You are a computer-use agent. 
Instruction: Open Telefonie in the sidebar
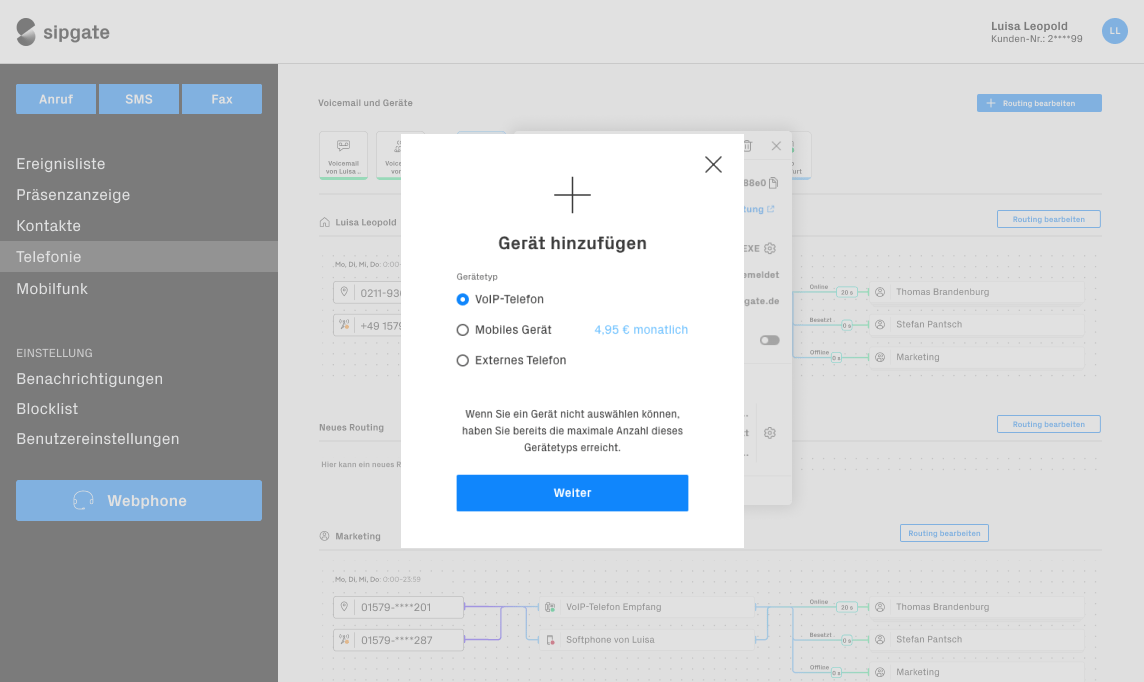point(139,257)
